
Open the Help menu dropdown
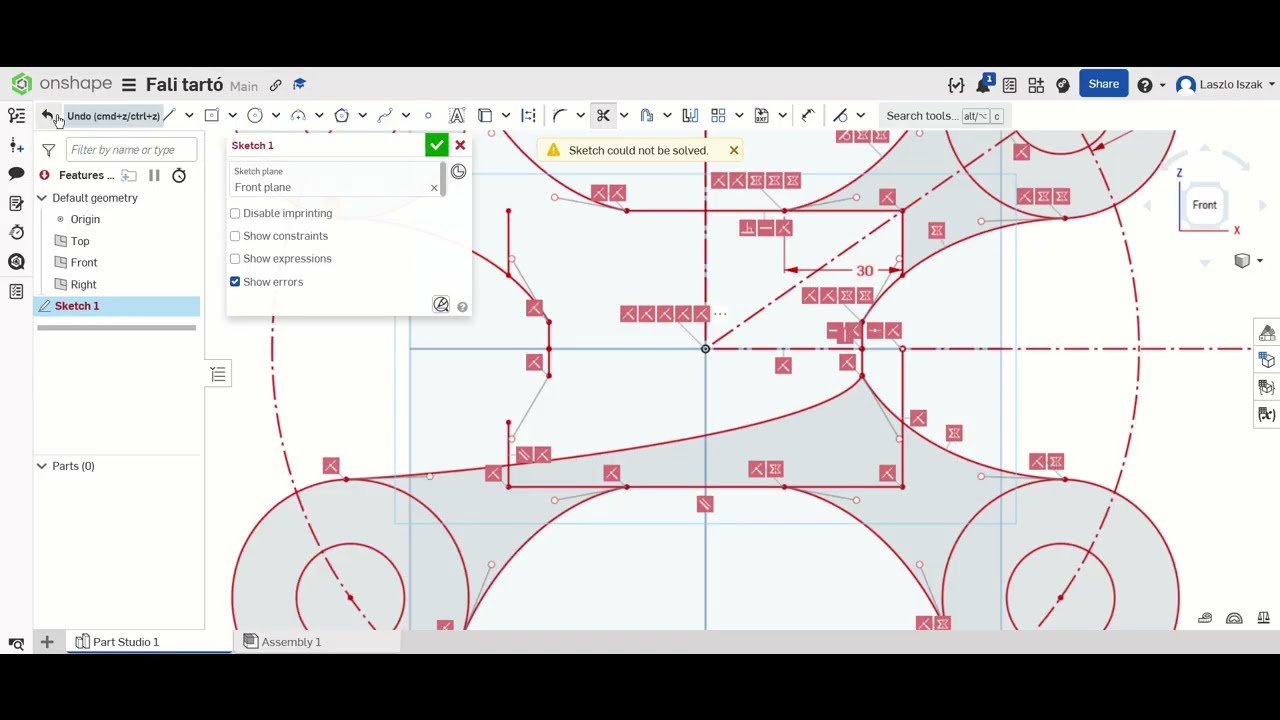click(1151, 85)
